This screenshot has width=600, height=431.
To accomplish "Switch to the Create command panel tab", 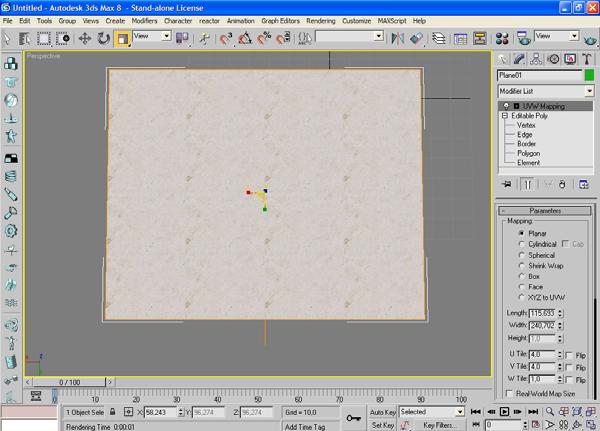I will coord(502,59).
